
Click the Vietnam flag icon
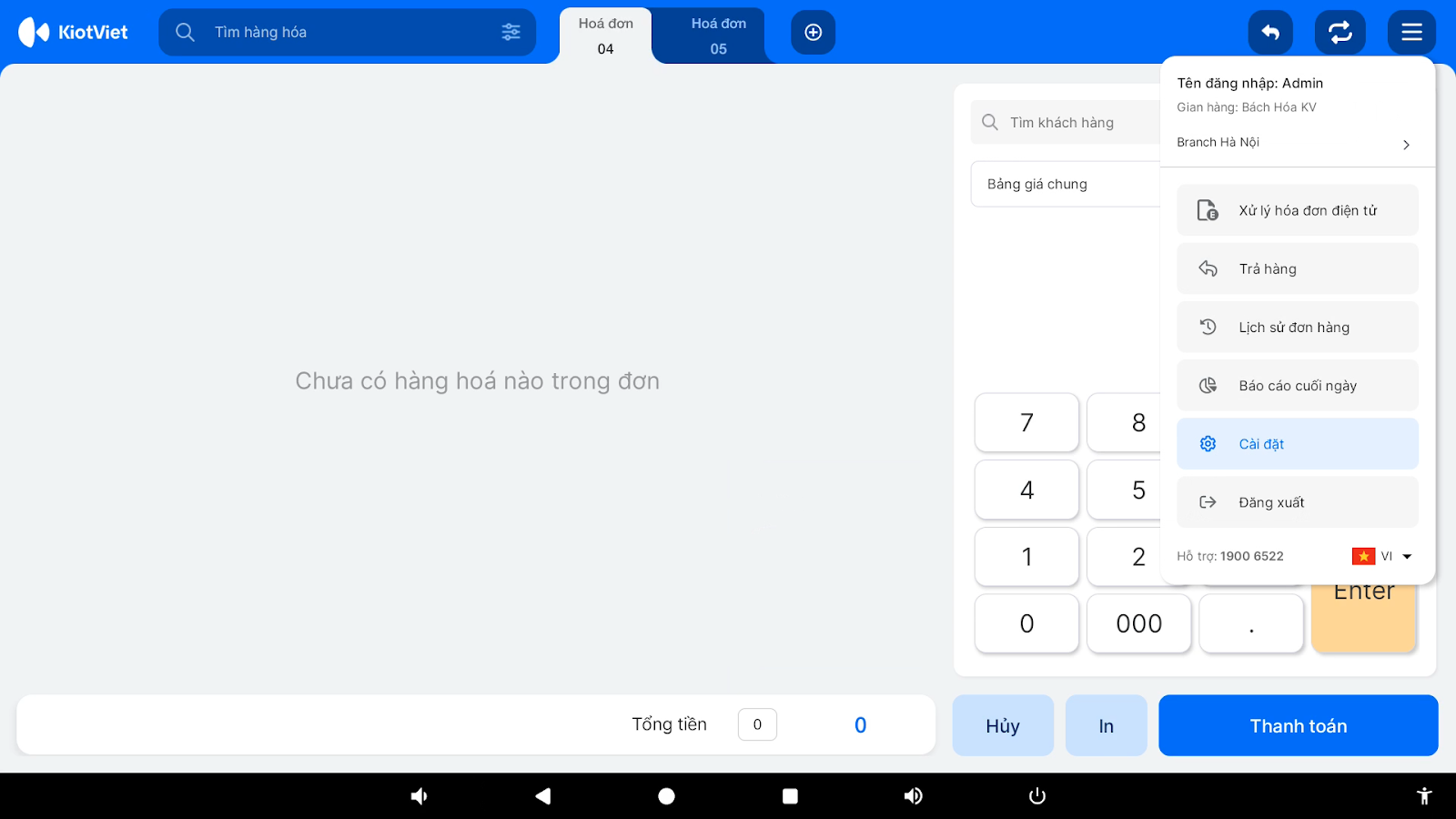pyautogui.click(x=1363, y=556)
